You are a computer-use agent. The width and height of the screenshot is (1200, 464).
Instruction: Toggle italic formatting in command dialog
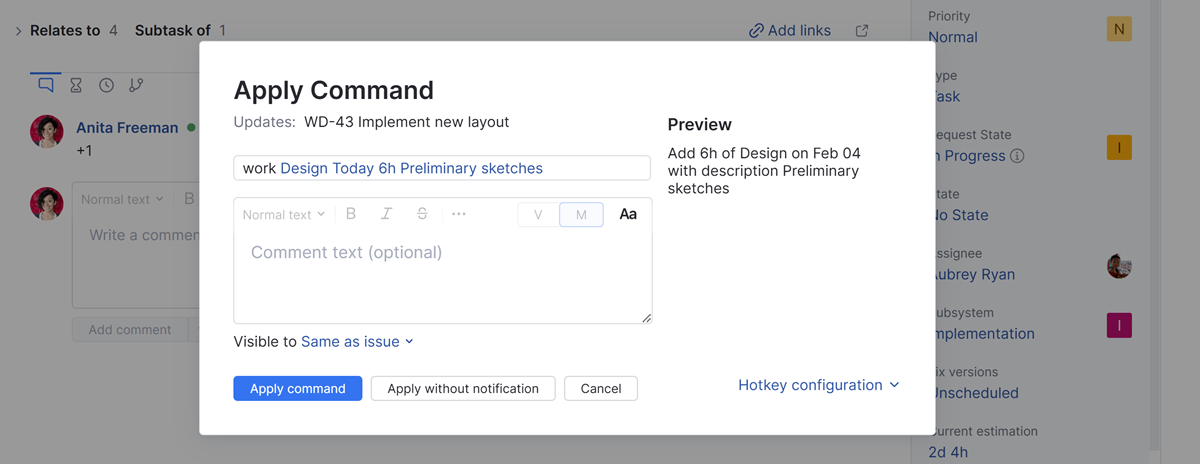(x=386, y=214)
